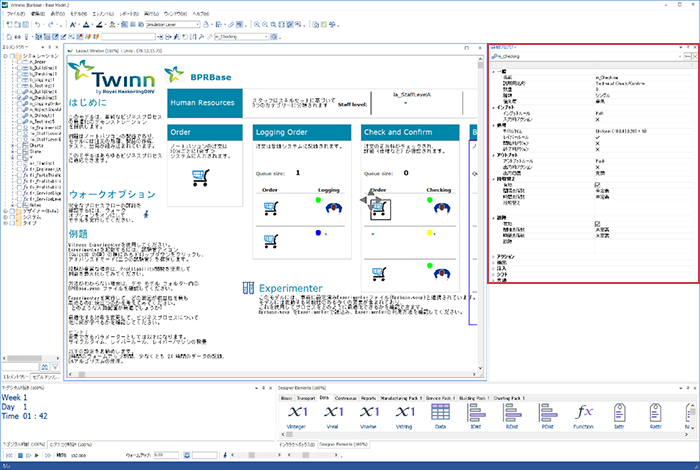Add a VReal data element
700x470 pixels.
click(333, 412)
